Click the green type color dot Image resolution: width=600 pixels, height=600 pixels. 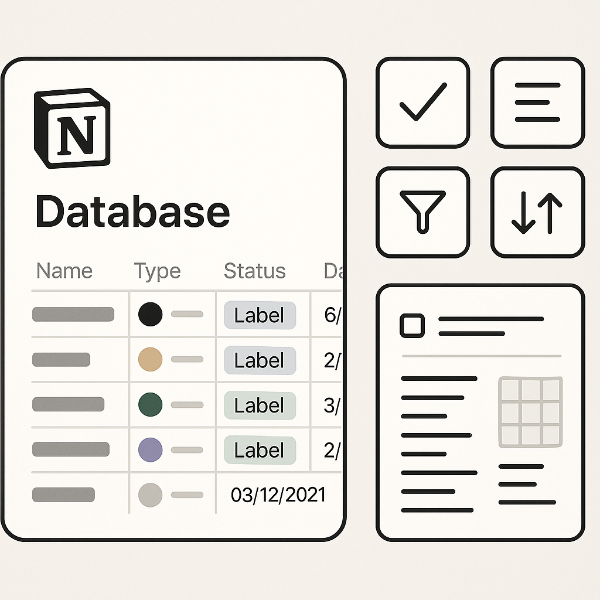[x=150, y=404]
